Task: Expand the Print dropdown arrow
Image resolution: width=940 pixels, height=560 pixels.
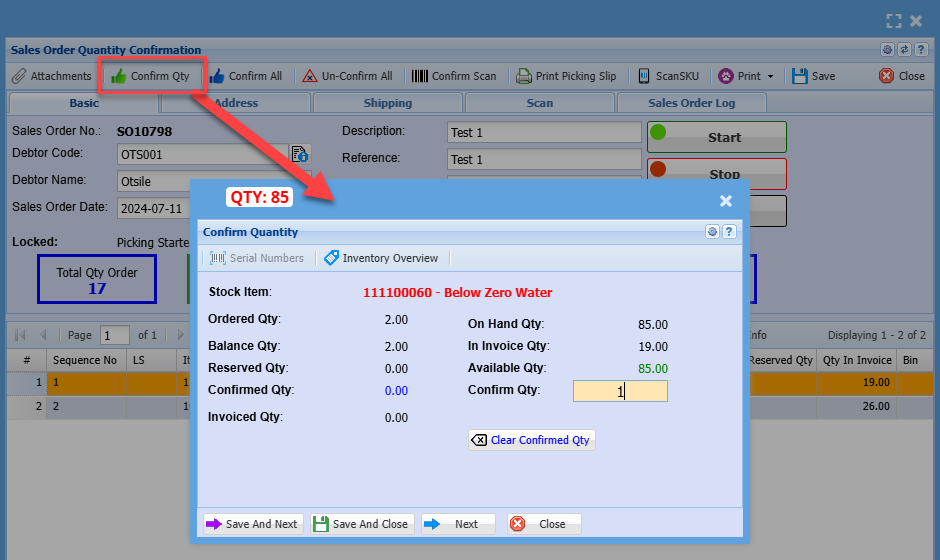Action: [770, 76]
